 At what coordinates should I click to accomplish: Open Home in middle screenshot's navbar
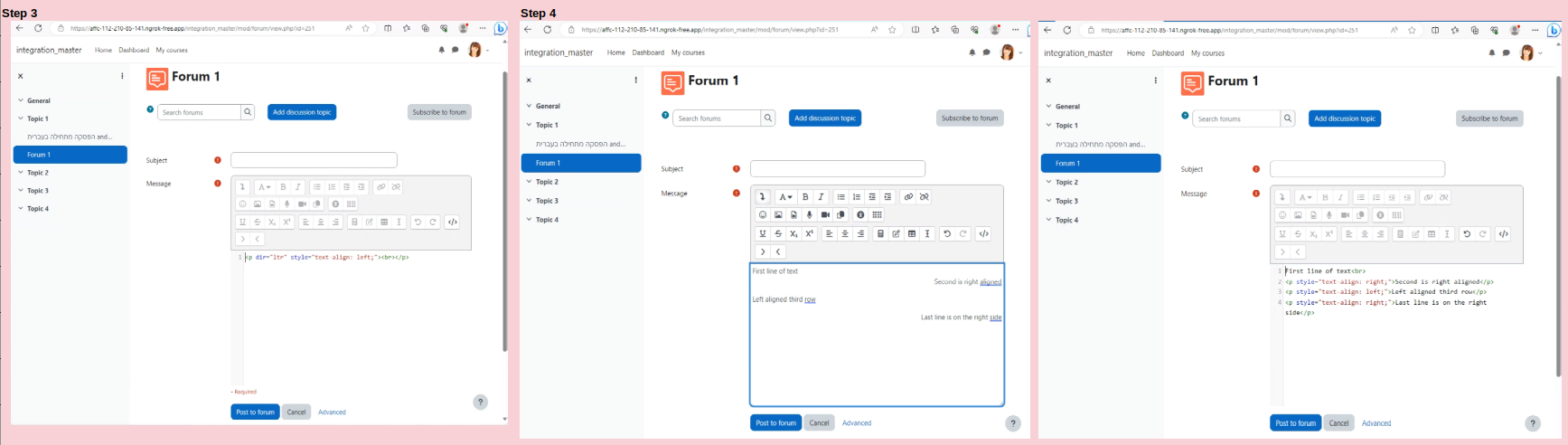[x=616, y=52]
